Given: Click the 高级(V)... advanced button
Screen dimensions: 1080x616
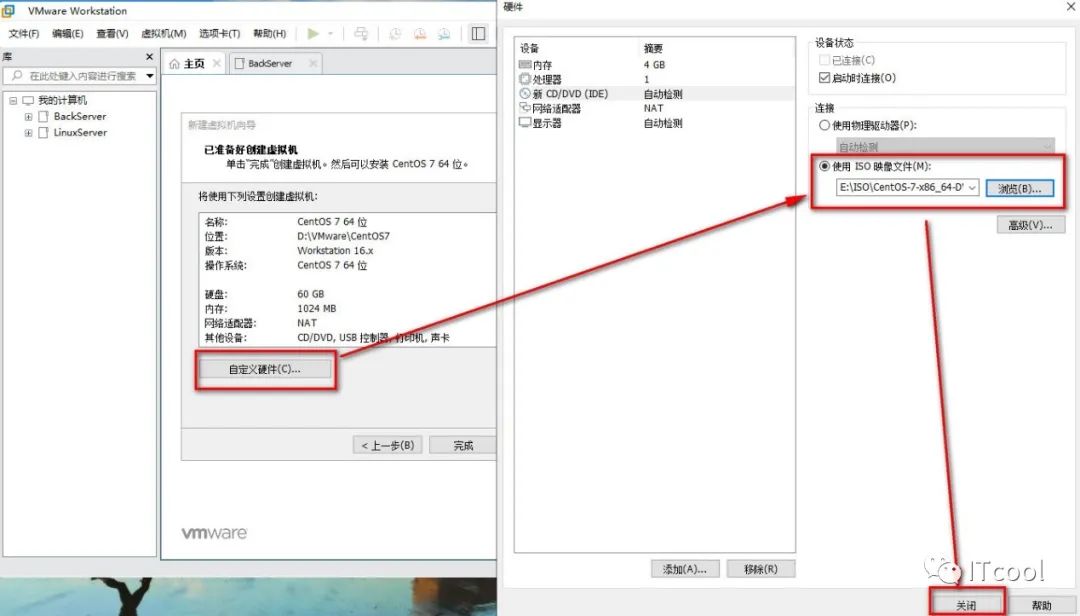Looking at the screenshot, I should (1030, 225).
